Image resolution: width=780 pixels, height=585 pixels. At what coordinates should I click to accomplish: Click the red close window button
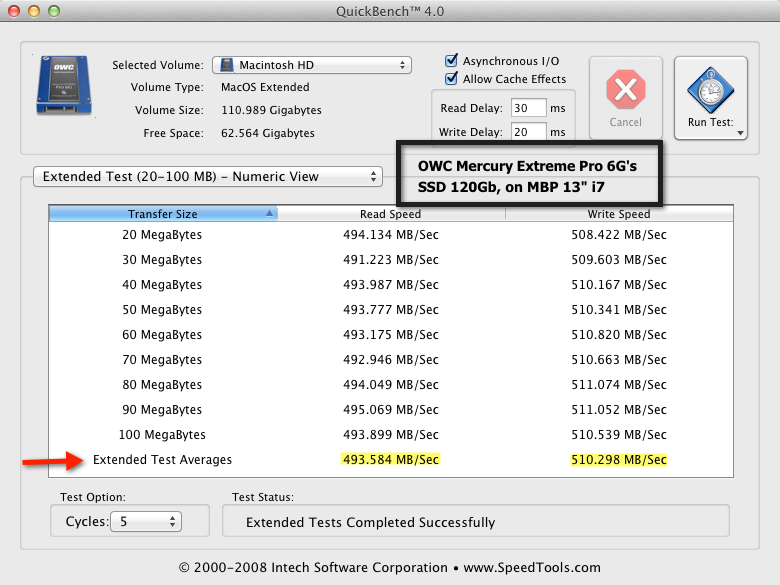(x=14, y=11)
